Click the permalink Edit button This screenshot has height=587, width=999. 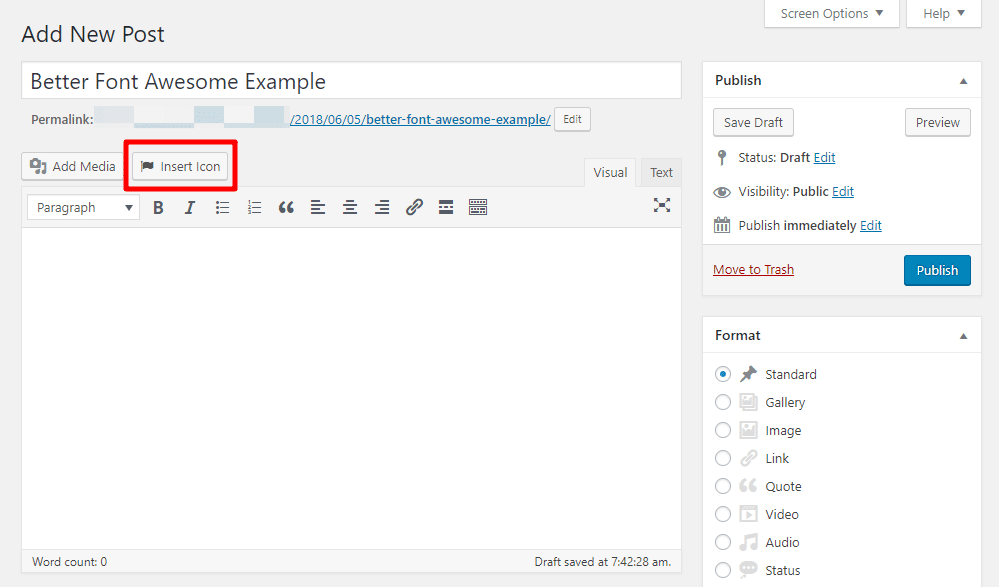(x=572, y=119)
